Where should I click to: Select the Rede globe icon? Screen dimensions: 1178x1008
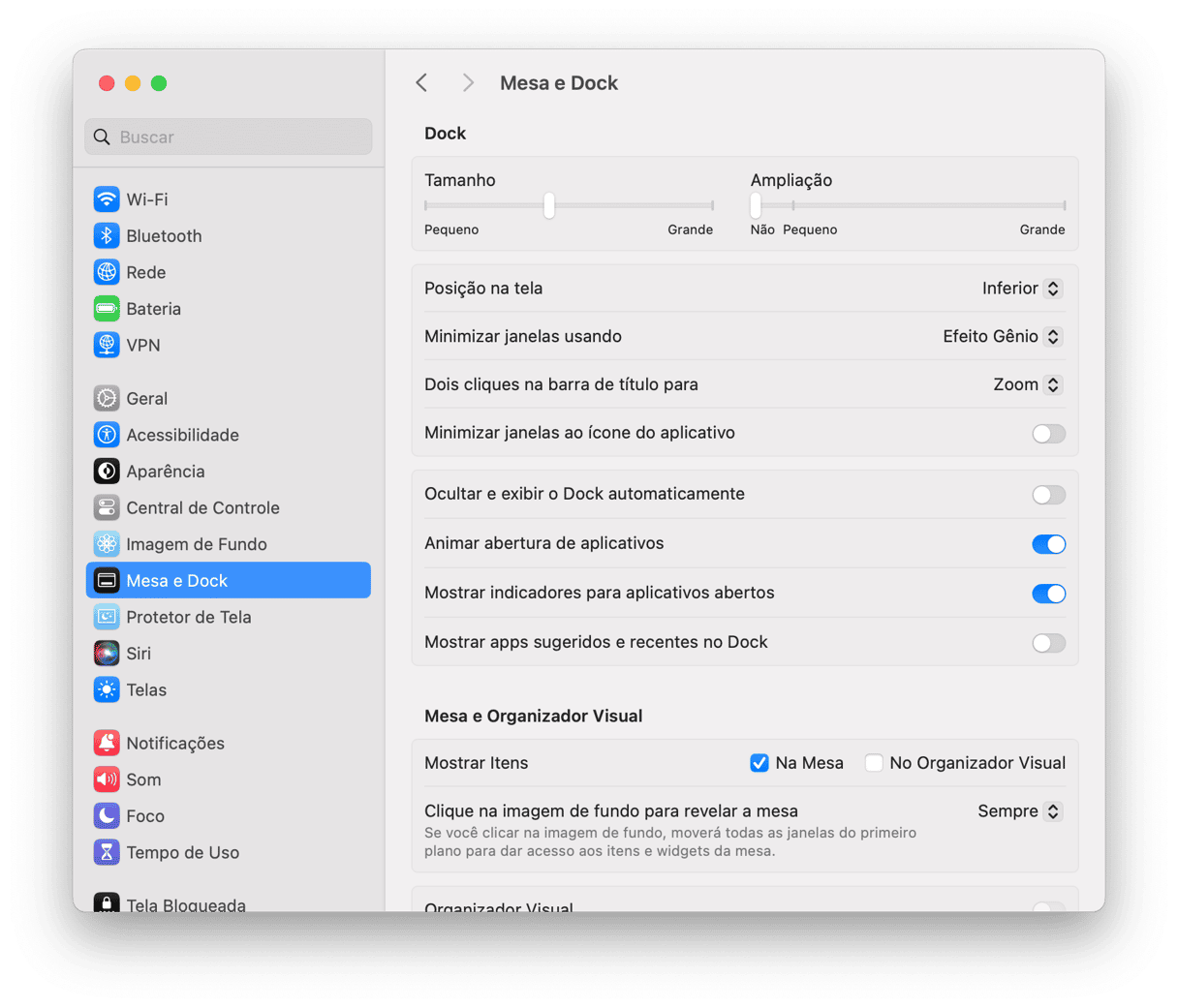click(x=107, y=272)
